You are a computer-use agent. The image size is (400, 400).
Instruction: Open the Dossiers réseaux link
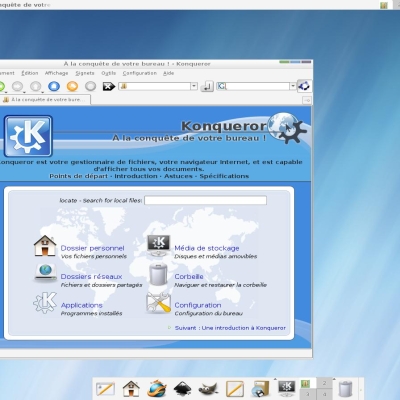pyautogui.click(x=91, y=276)
